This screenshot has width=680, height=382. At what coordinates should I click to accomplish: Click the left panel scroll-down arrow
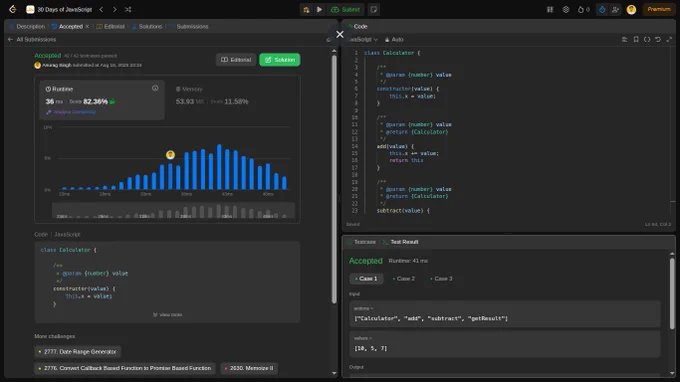[x=334, y=373]
